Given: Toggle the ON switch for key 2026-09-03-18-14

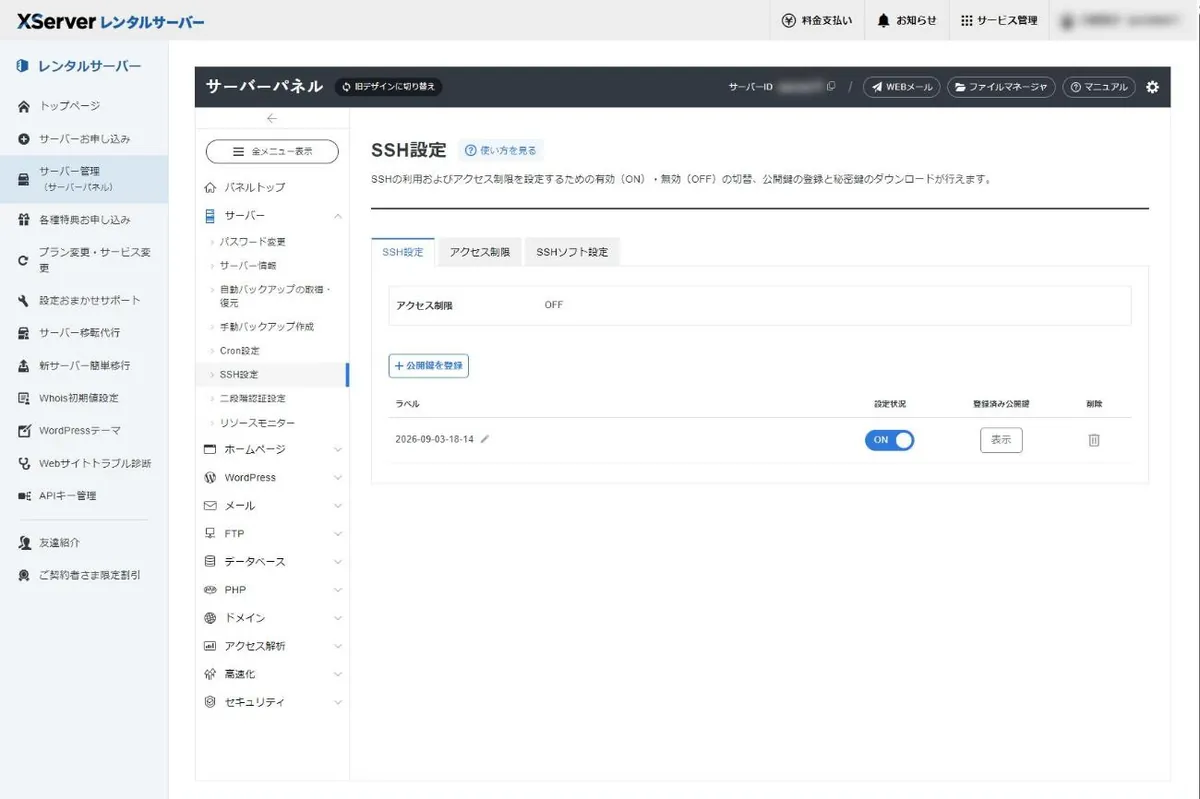Looking at the screenshot, I should [889, 440].
